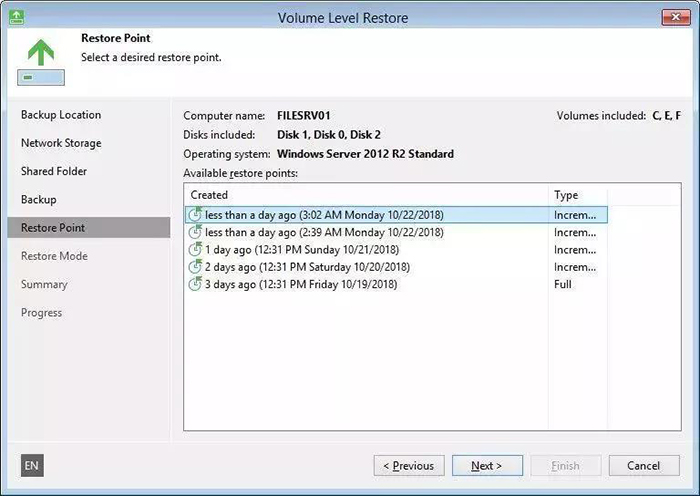Click the Available restore points label
Viewport: 700px width, 496px height.
pos(241,173)
